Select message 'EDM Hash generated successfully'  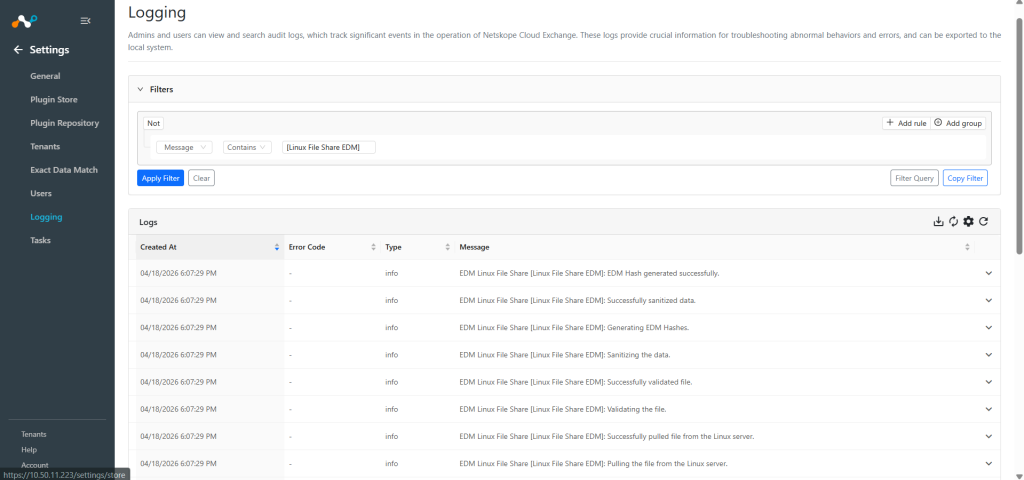589,274
